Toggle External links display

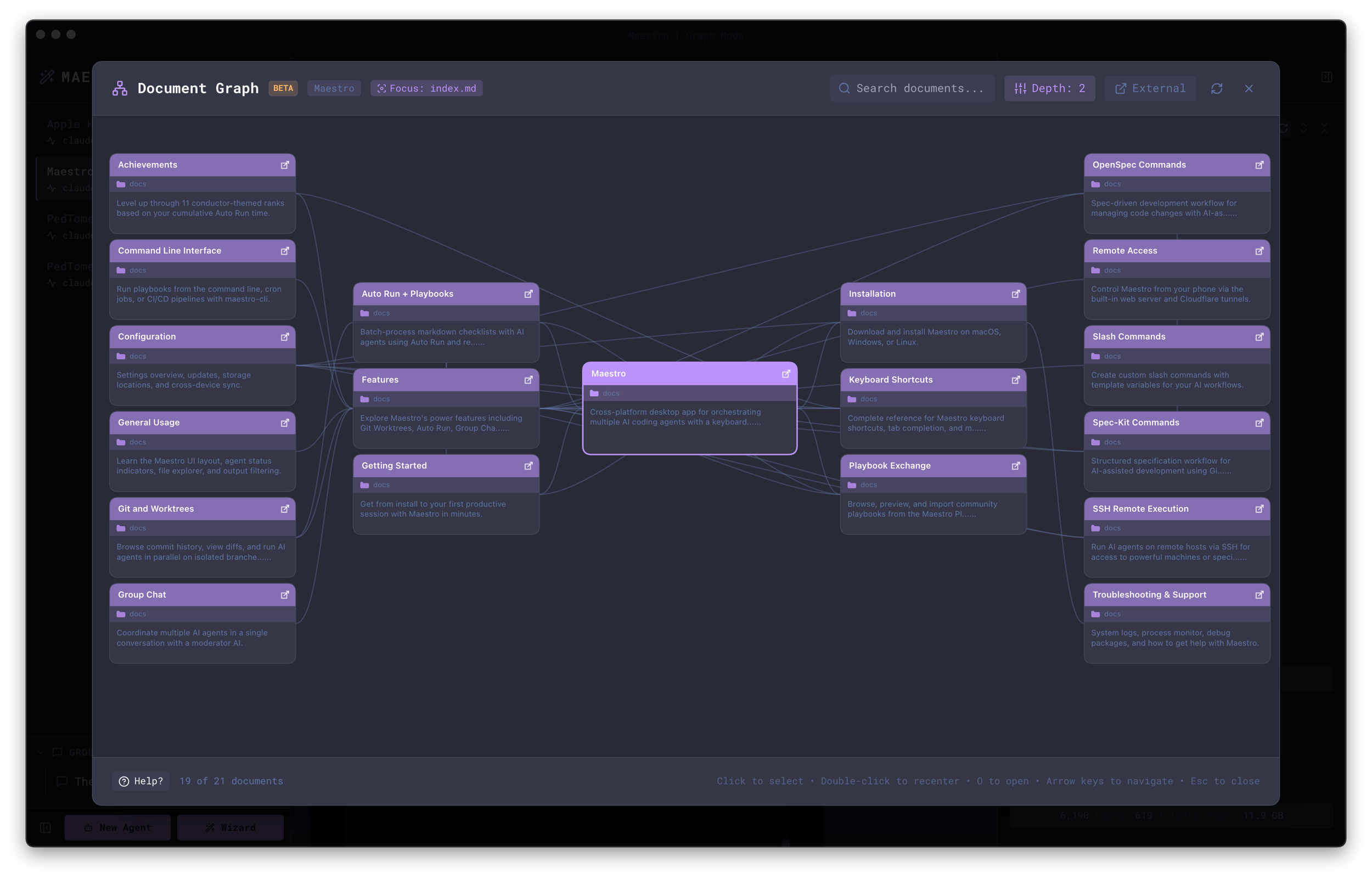click(x=1150, y=88)
